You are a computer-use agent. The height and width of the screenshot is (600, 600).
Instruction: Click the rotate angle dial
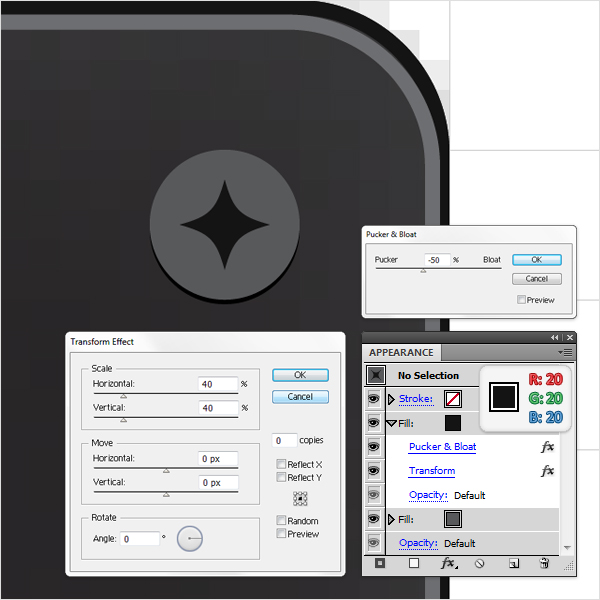tap(190, 538)
